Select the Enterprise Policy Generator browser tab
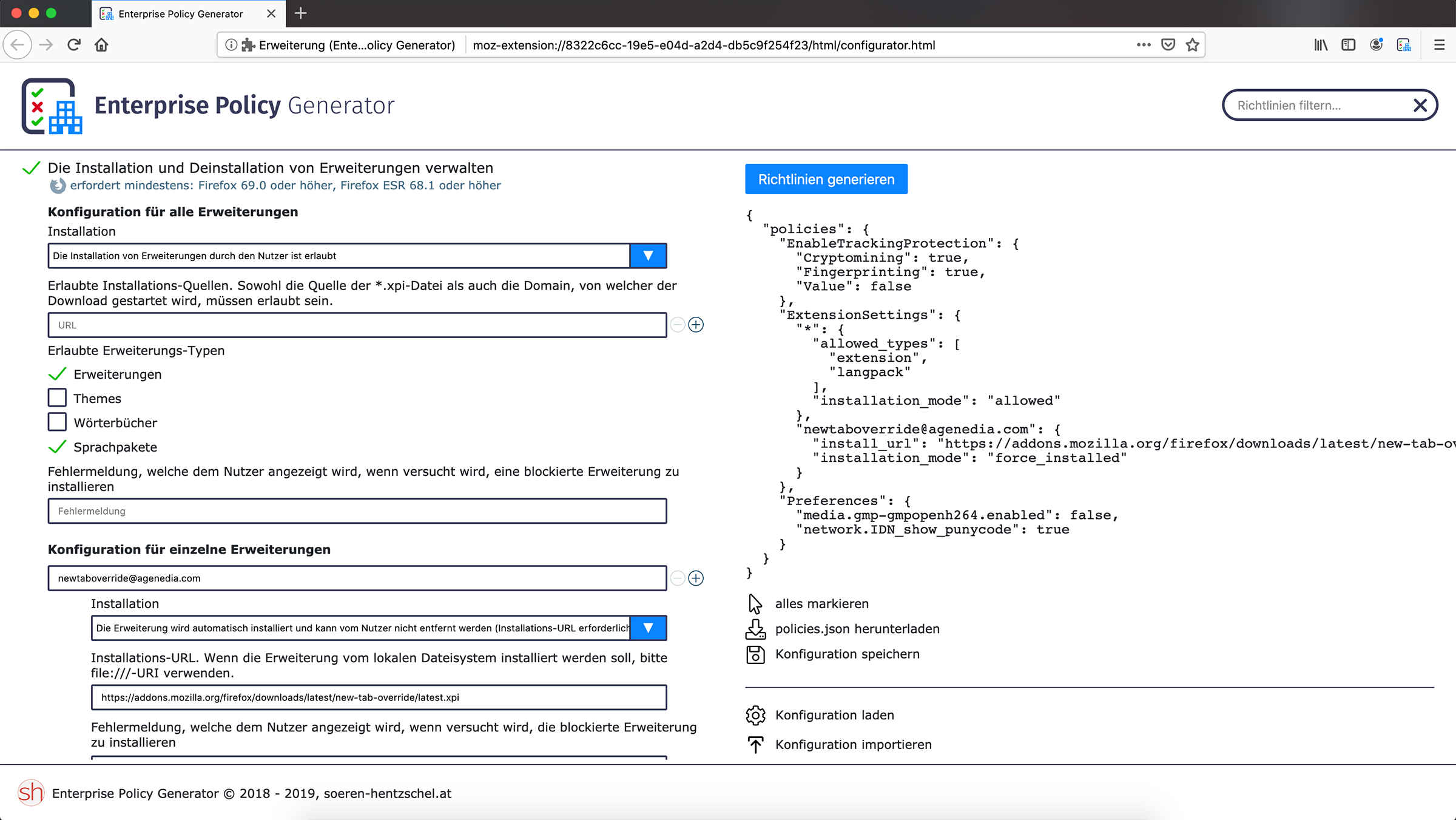This screenshot has width=1456, height=820. click(x=180, y=13)
